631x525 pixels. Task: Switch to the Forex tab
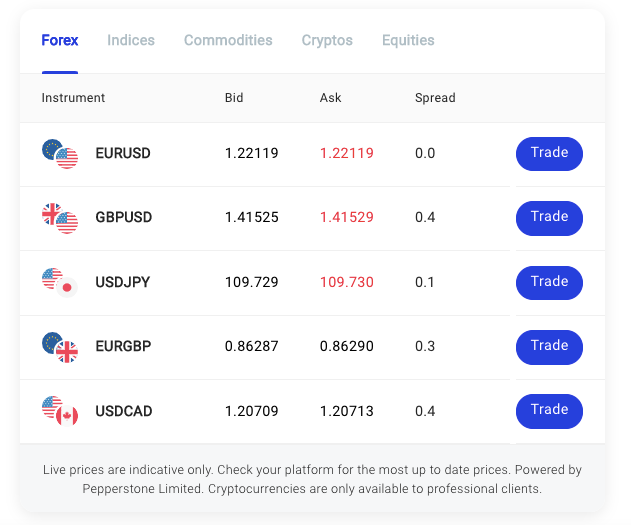(x=60, y=41)
